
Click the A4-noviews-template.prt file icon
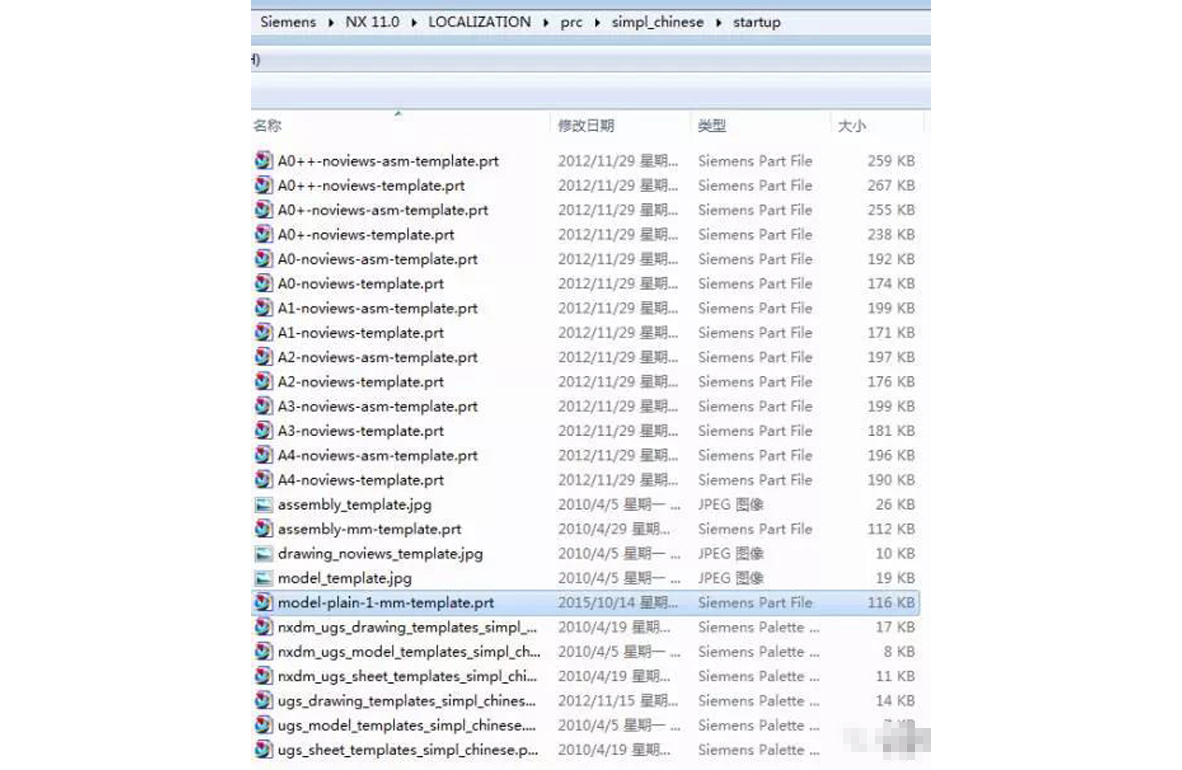[263, 480]
